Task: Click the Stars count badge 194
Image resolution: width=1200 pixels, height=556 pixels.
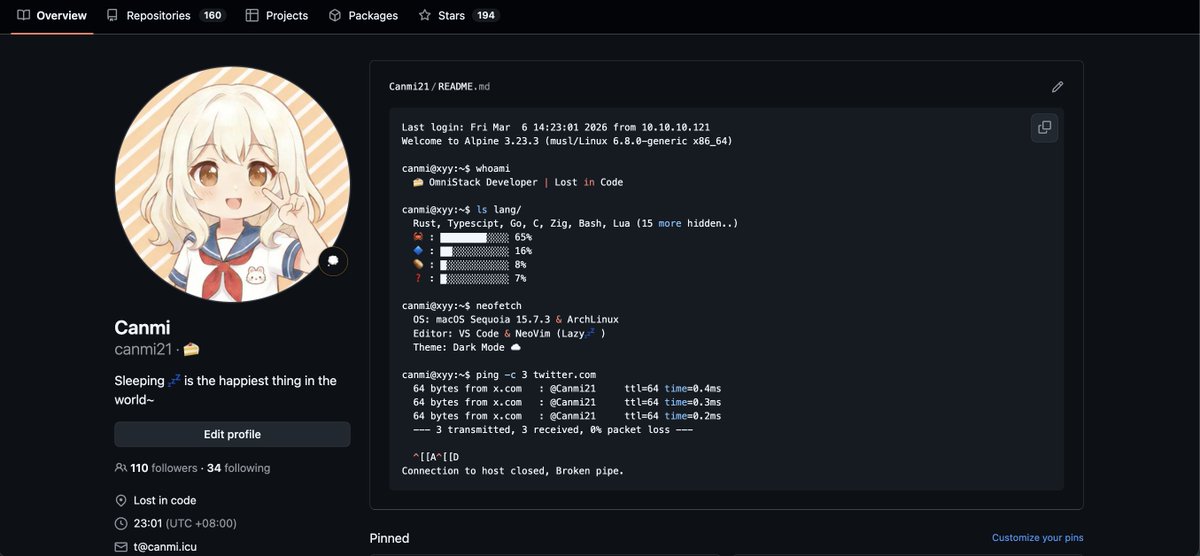Action: pyautogui.click(x=485, y=16)
